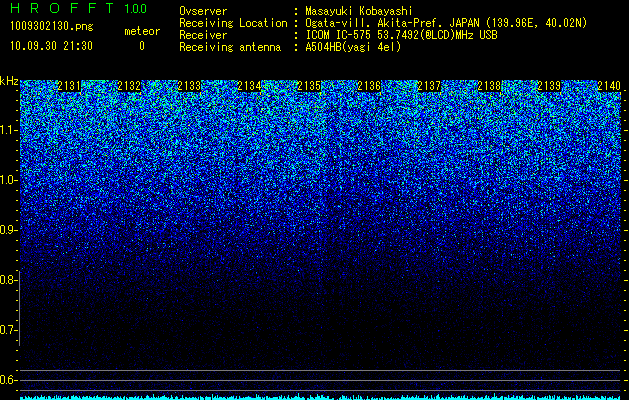629x400 pixels.
Task: Click the 0.7 kHz axis label
Action: tap(9, 330)
